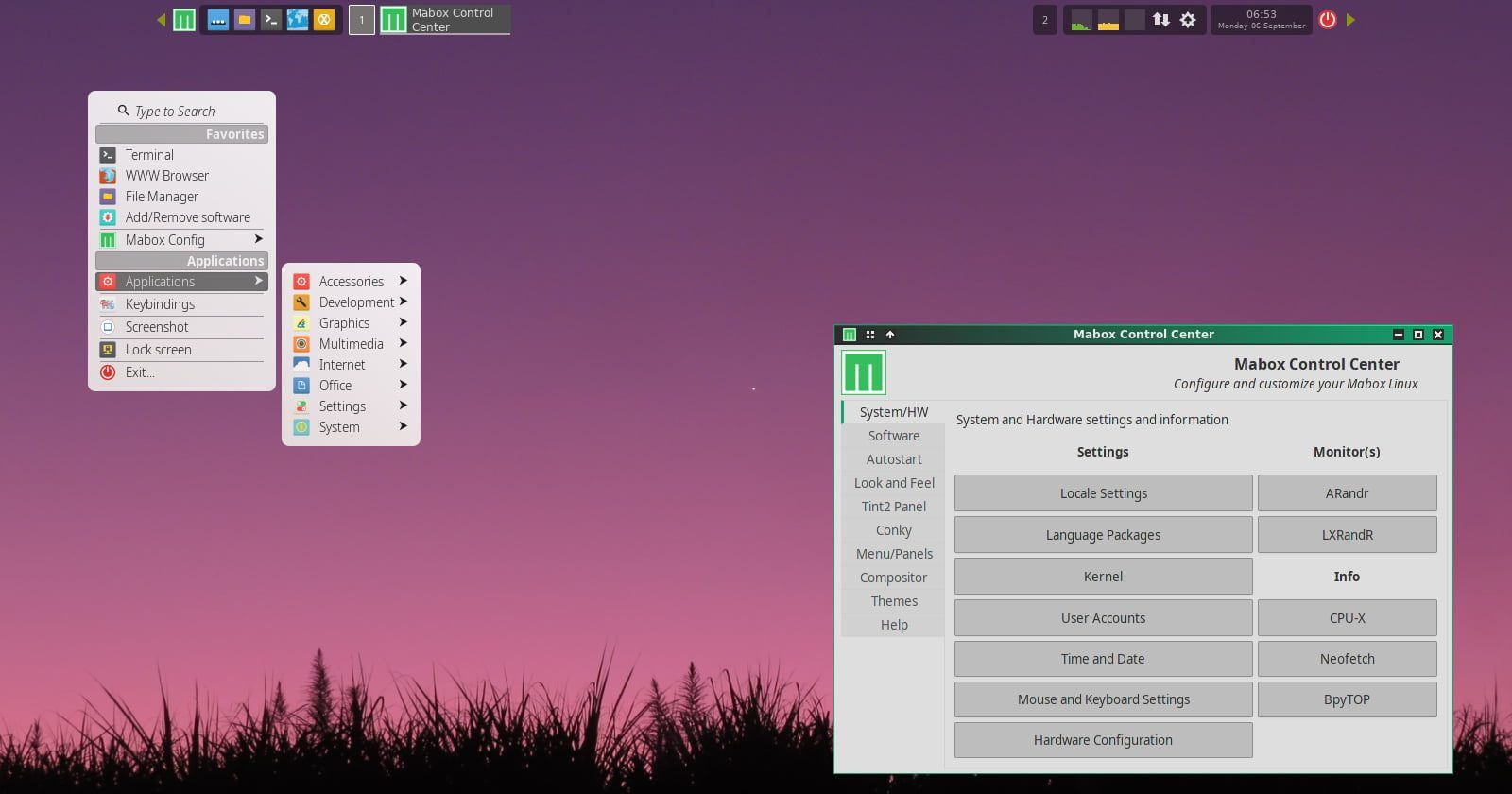The height and width of the screenshot is (794, 1512).
Task: Click the clock showing 06:53
Action: 1261,20
